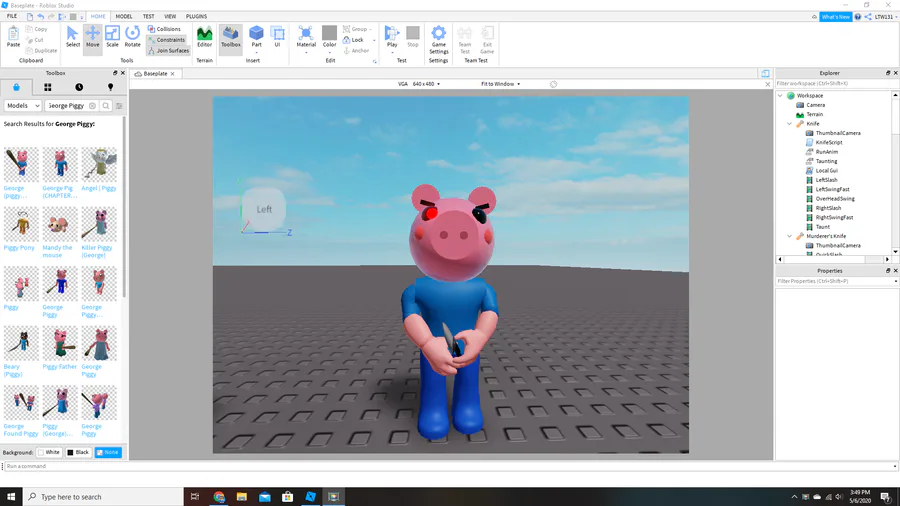Click Duplicate in Clipboard group
This screenshot has height=506, width=900.
41,50
